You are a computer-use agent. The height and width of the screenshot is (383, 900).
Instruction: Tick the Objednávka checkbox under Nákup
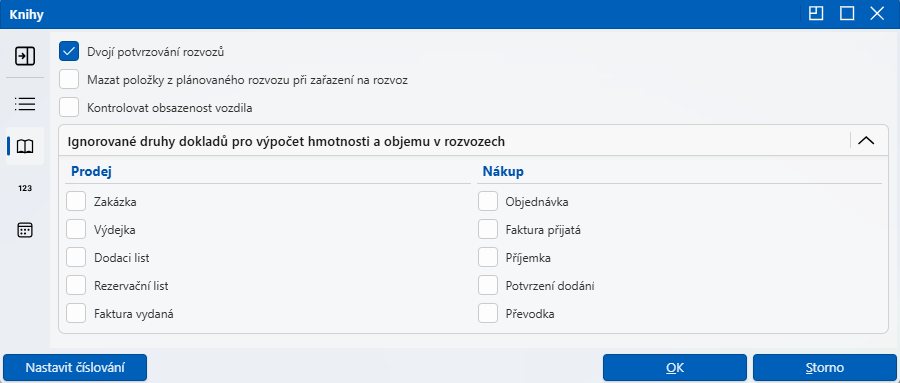(488, 202)
